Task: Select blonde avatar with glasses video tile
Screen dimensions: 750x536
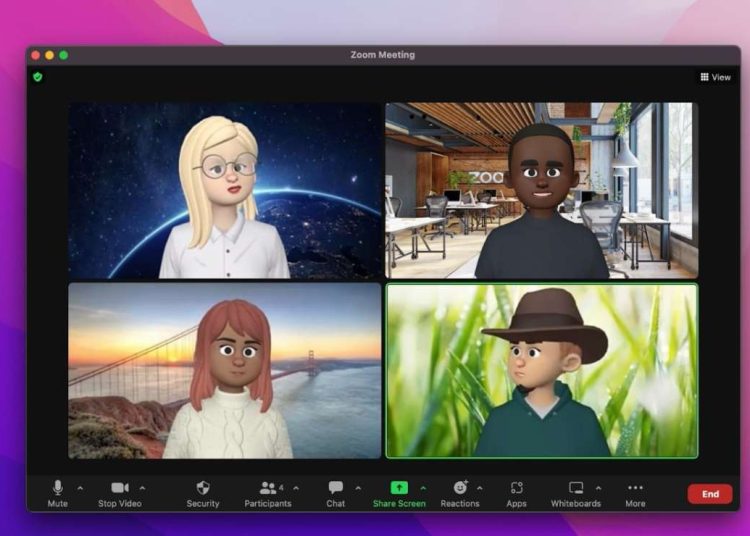Action: tap(224, 190)
